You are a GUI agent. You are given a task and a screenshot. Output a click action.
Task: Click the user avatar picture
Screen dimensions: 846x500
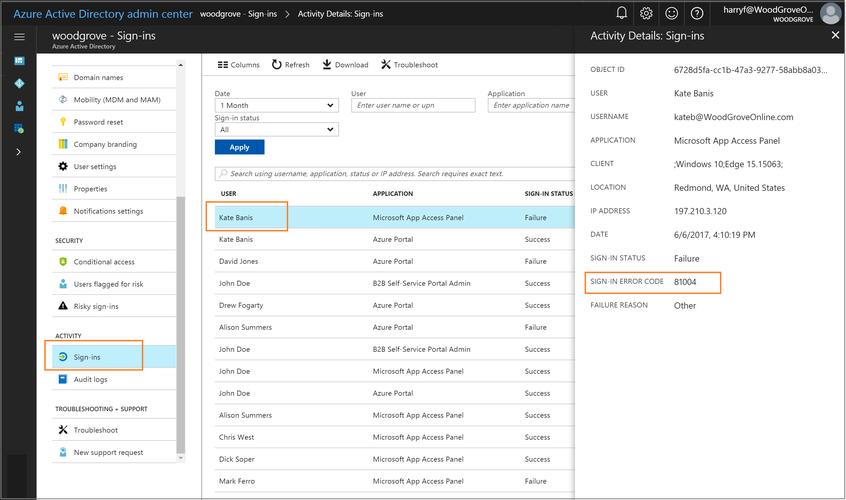pyautogui.click(x=830, y=13)
